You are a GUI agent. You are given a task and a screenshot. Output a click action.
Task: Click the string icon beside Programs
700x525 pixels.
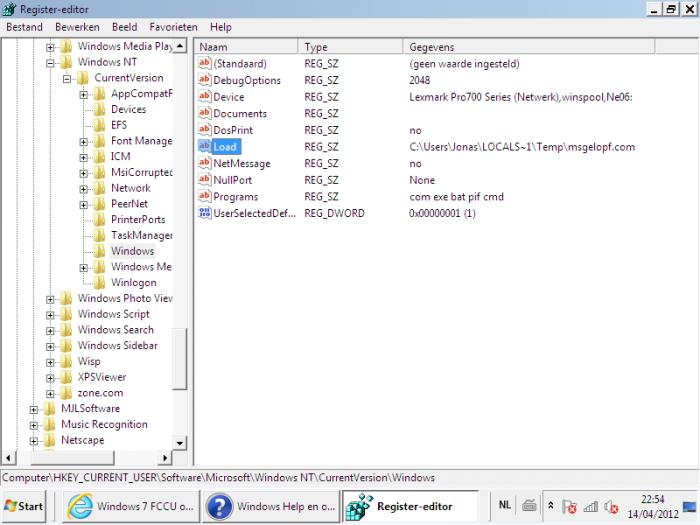(x=204, y=196)
